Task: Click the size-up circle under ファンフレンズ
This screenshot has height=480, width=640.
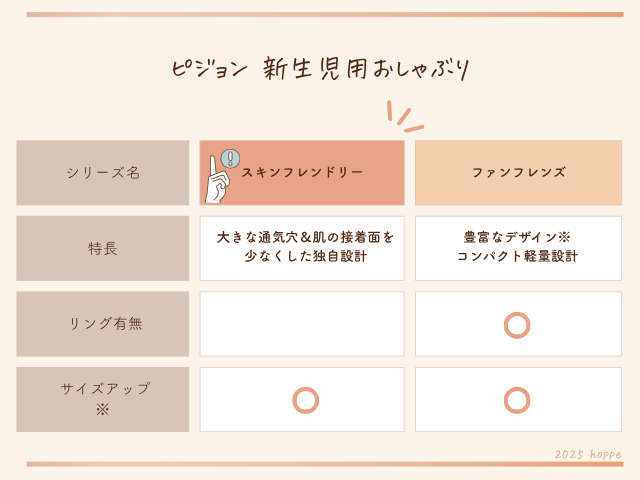Action: click(517, 400)
